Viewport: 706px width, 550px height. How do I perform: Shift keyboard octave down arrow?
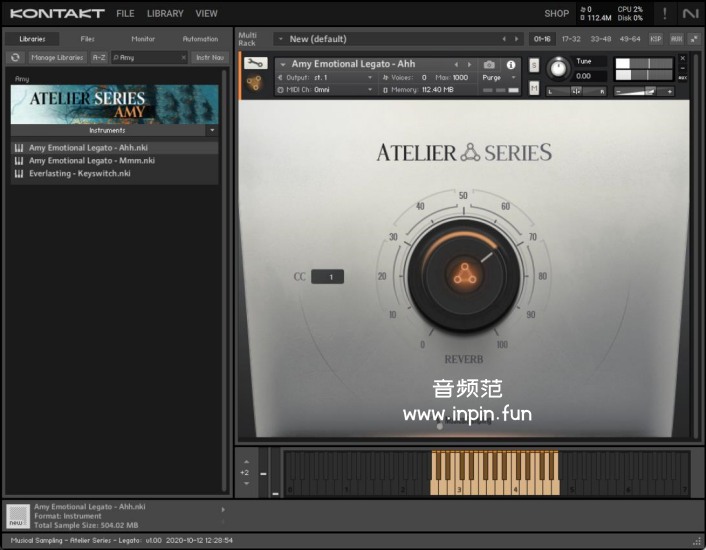(x=246, y=483)
